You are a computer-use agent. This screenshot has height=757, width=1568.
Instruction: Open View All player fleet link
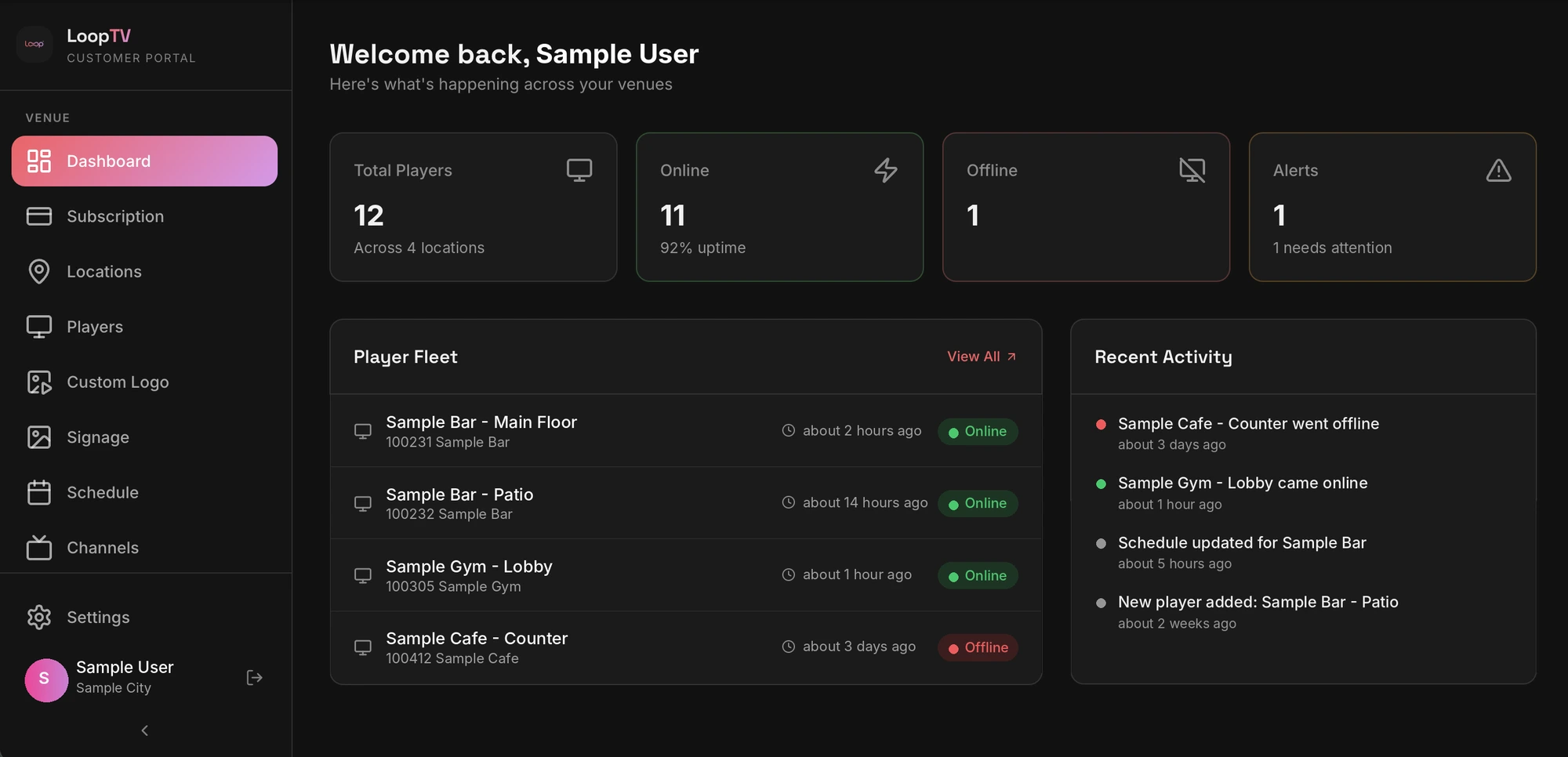982,357
